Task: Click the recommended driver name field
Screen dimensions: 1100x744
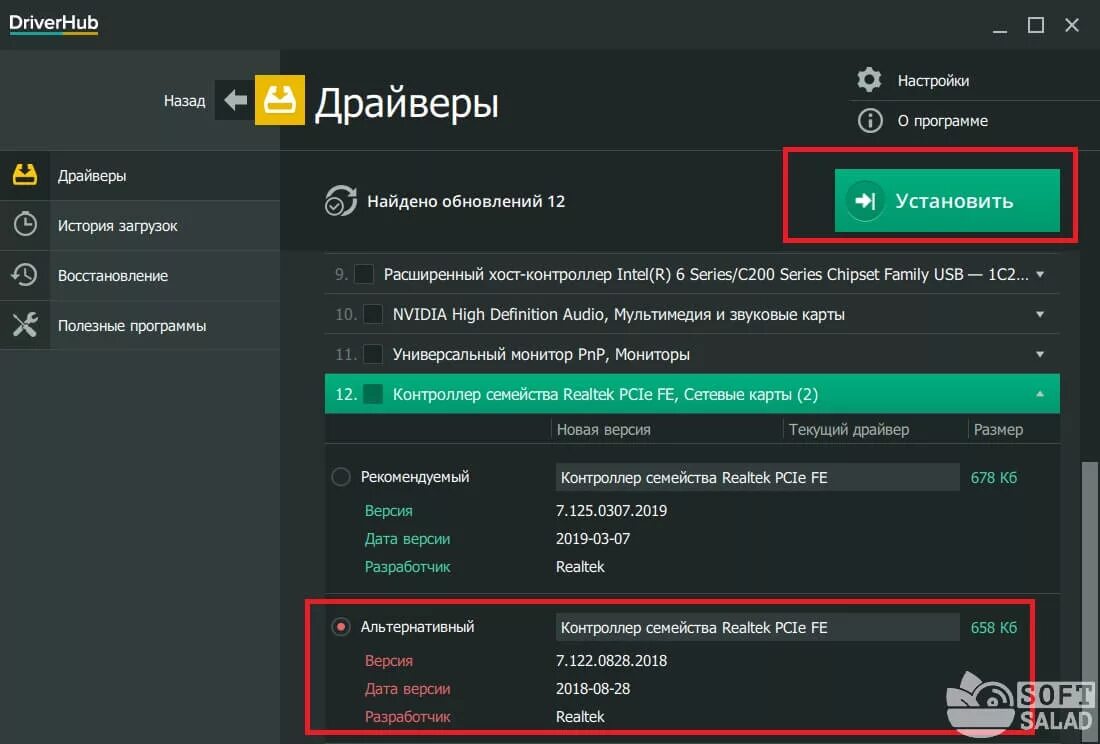Action: 758,478
